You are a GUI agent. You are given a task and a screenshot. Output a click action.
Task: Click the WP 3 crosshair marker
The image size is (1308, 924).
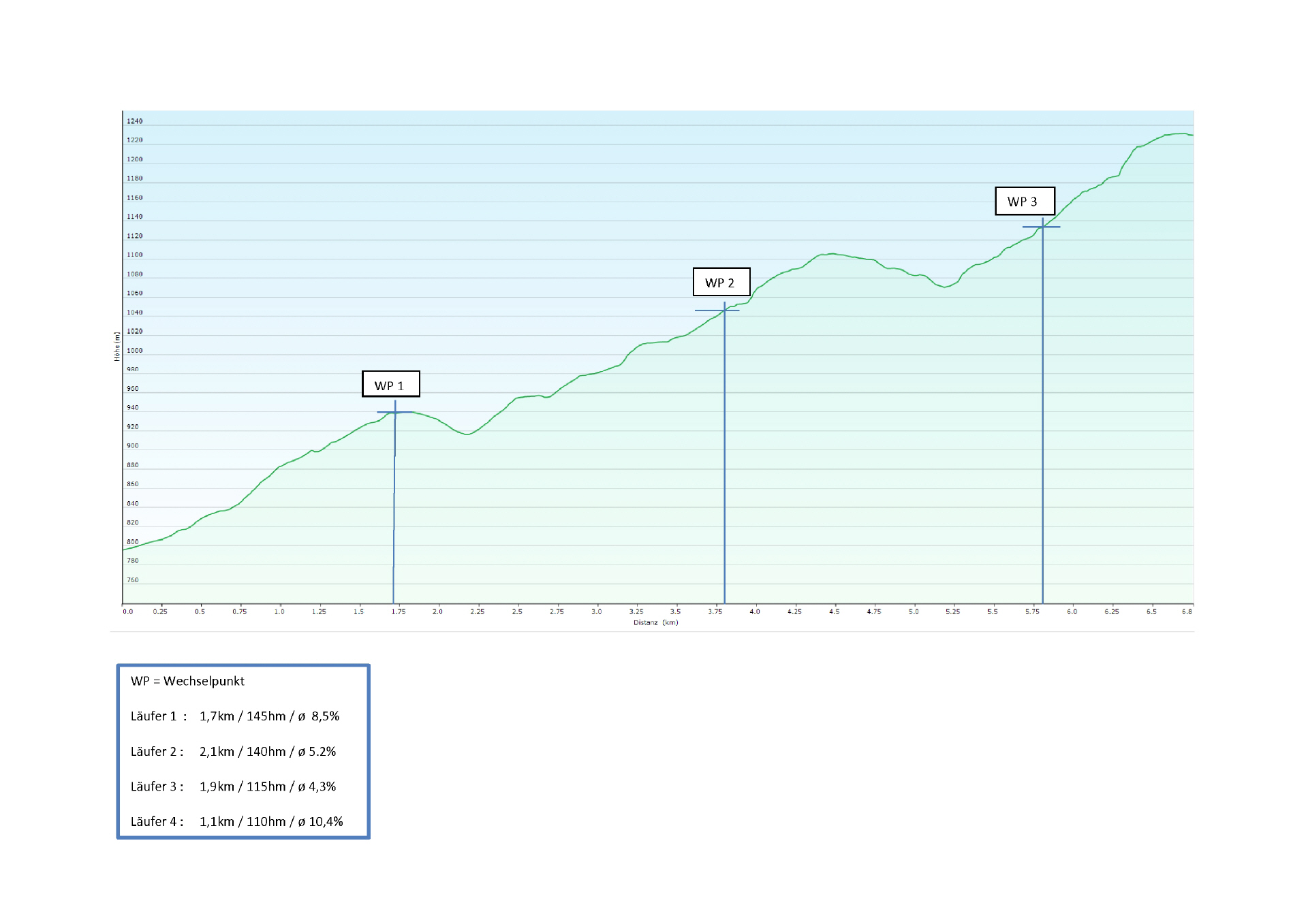pyautogui.click(x=1042, y=227)
